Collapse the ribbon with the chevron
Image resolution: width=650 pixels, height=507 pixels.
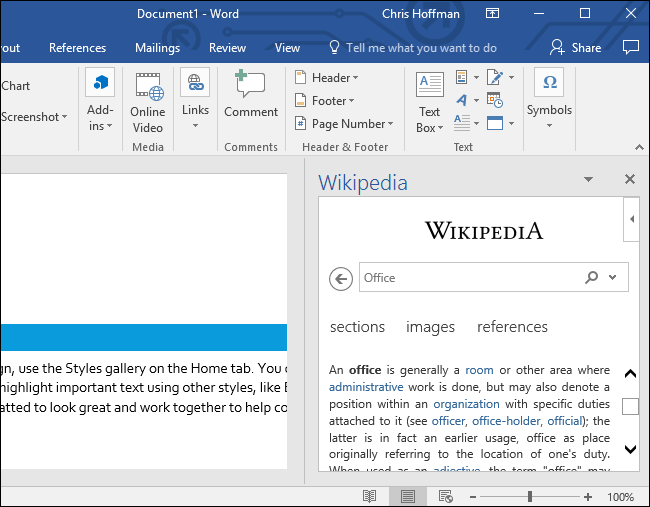639,147
